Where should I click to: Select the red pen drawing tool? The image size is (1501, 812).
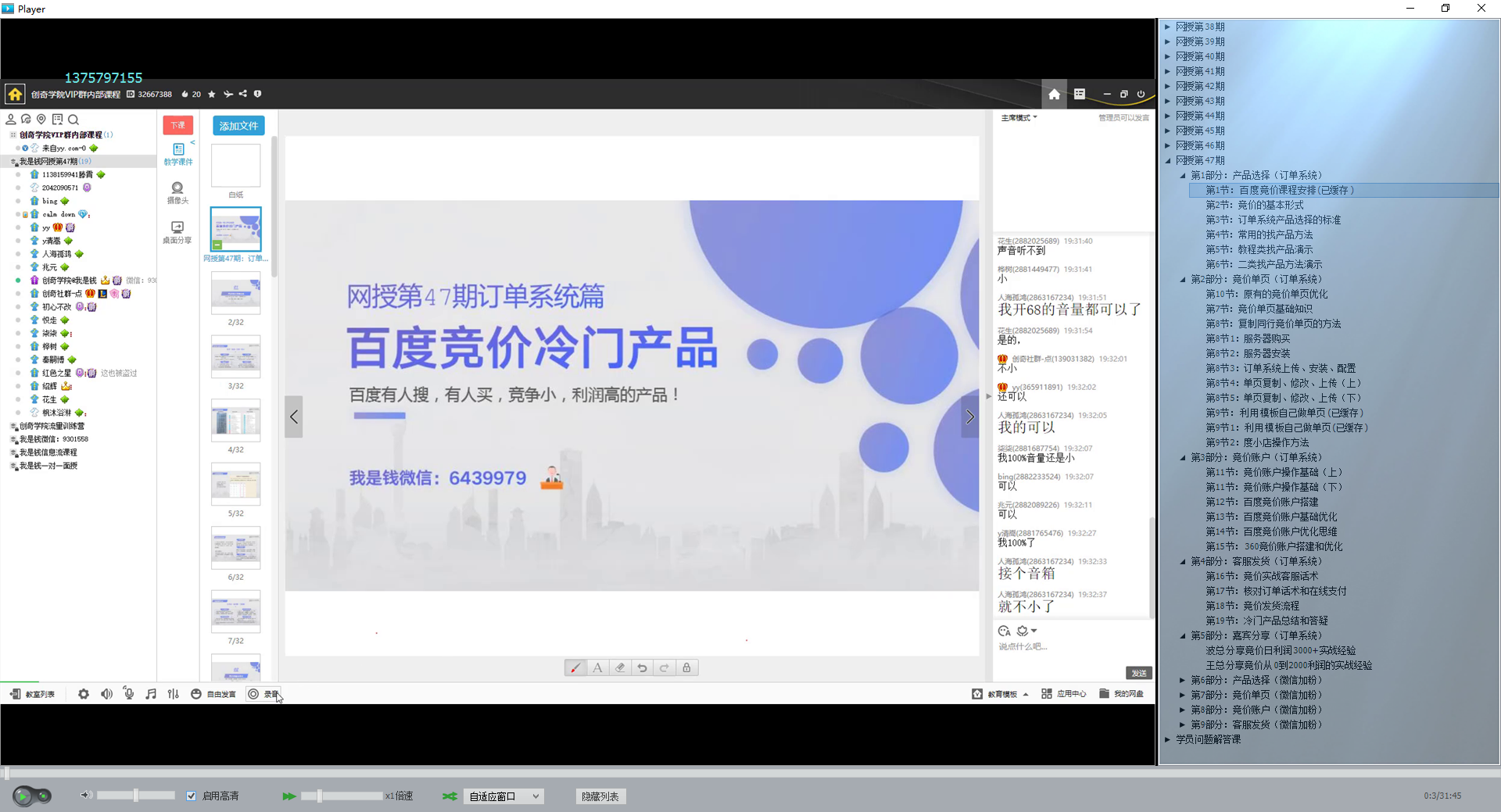click(x=575, y=667)
